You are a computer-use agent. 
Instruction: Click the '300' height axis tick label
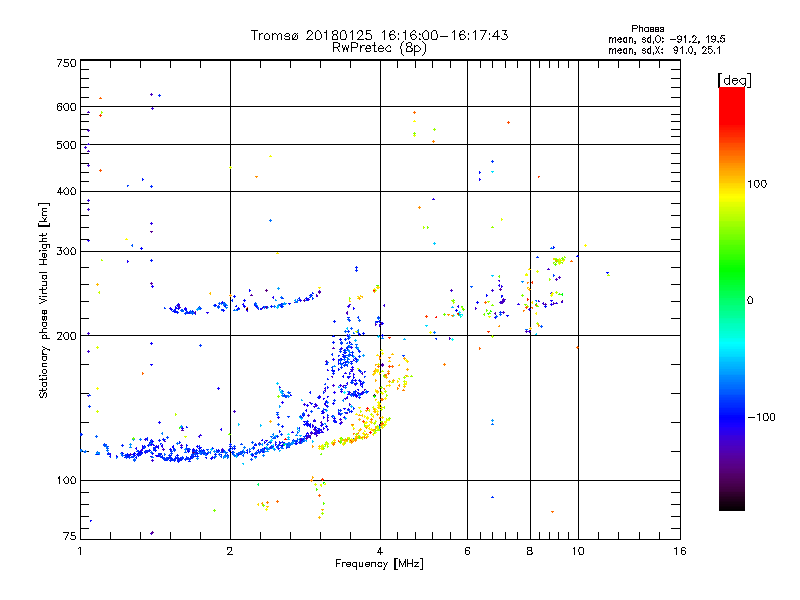click(x=66, y=252)
